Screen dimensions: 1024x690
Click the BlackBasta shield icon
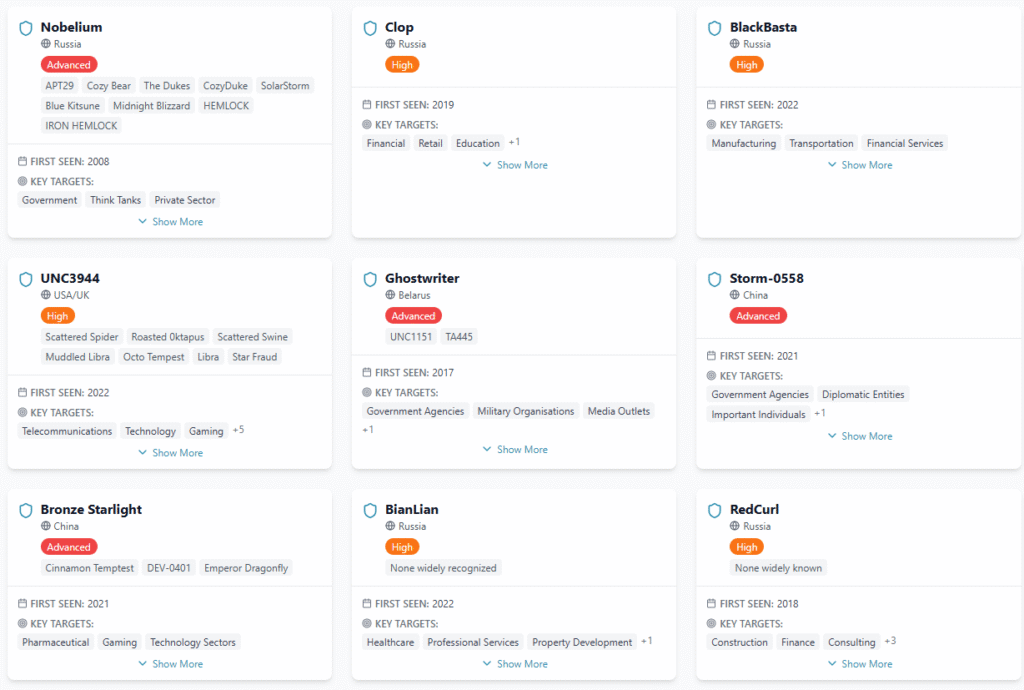(714, 28)
